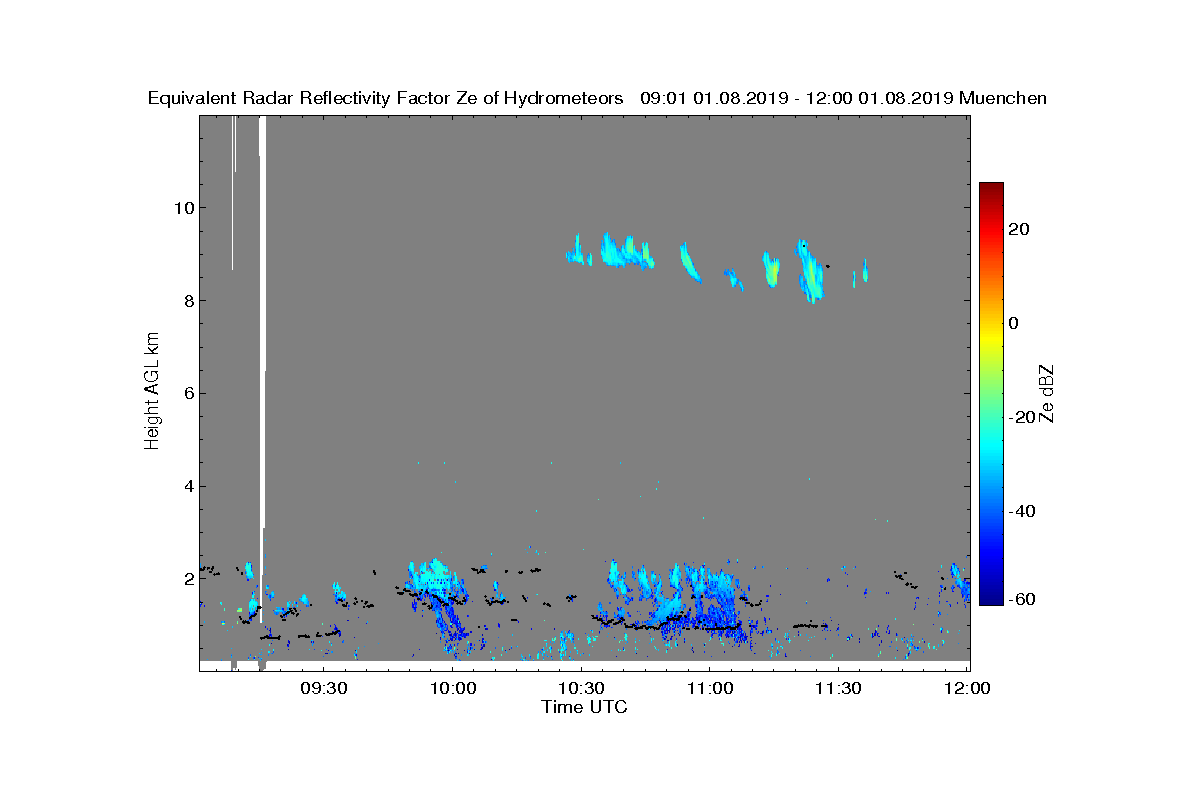Click the height tick label 8
The image size is (1200, 800).
(x=187, y=300)
